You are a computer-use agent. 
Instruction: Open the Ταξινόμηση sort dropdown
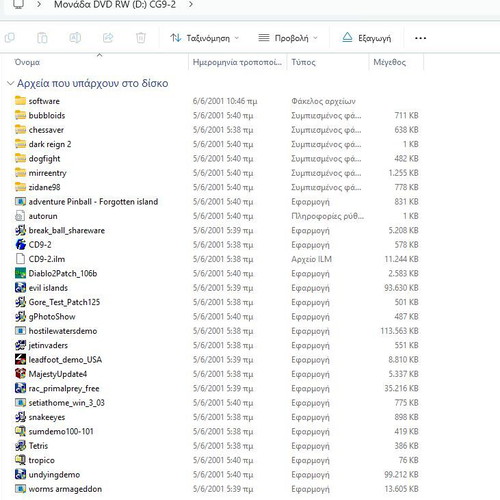pyautogui.click(x=205, y=38)
